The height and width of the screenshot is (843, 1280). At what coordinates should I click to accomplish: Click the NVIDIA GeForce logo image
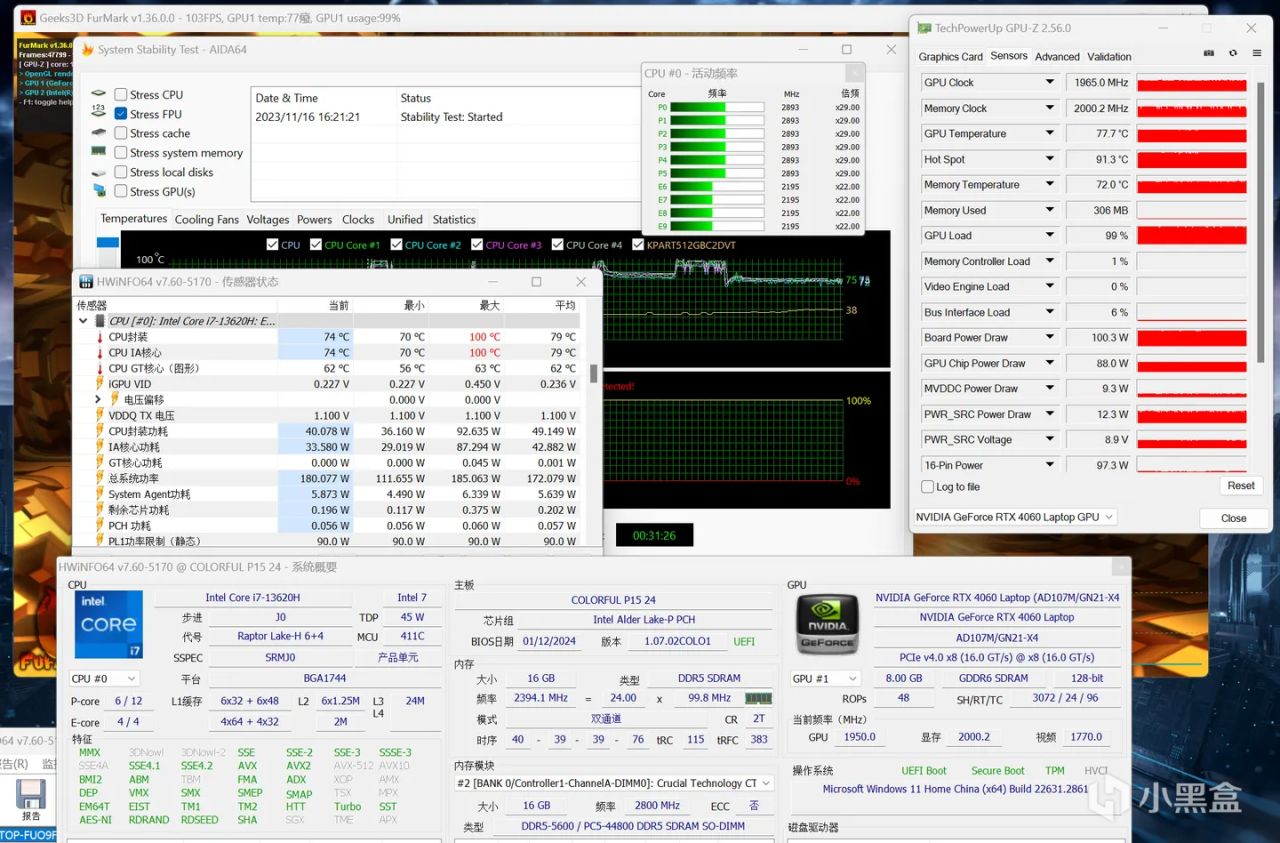(826, 626)
